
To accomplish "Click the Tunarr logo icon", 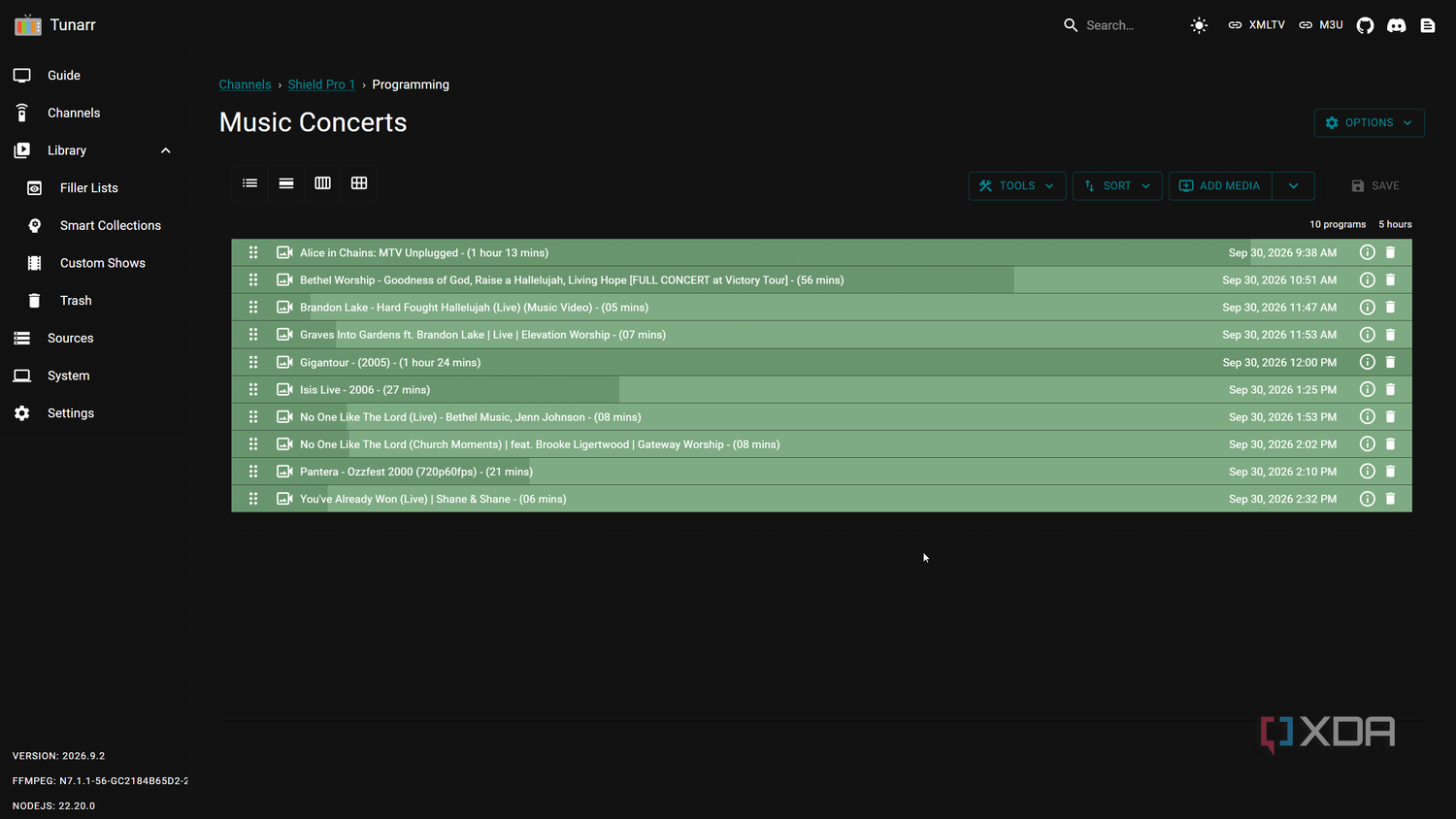I will pyautogui.click(x=28, y=25).
